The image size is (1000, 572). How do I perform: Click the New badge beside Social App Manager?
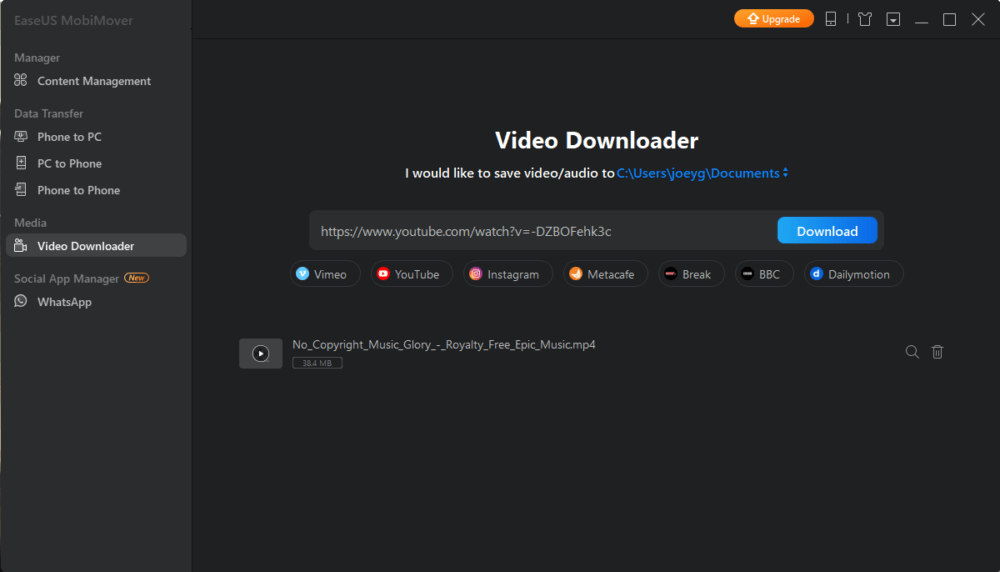136,278
